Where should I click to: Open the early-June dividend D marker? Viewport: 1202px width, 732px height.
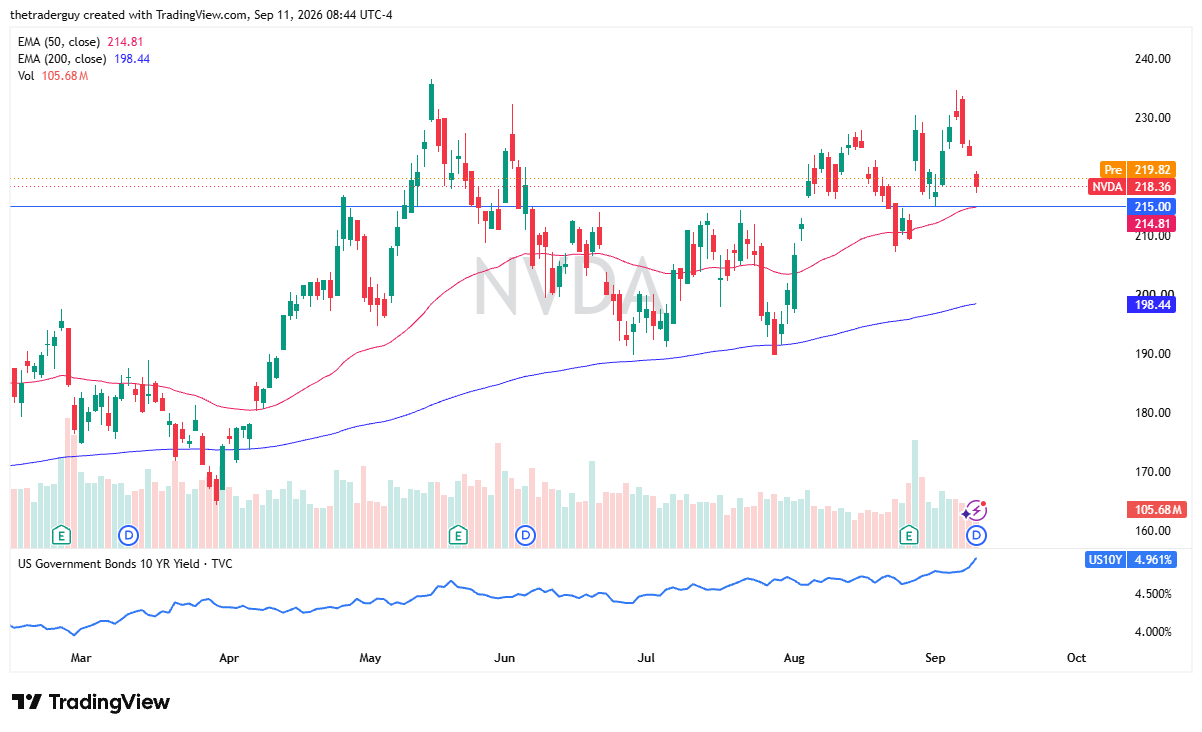(x=525, y=535)
